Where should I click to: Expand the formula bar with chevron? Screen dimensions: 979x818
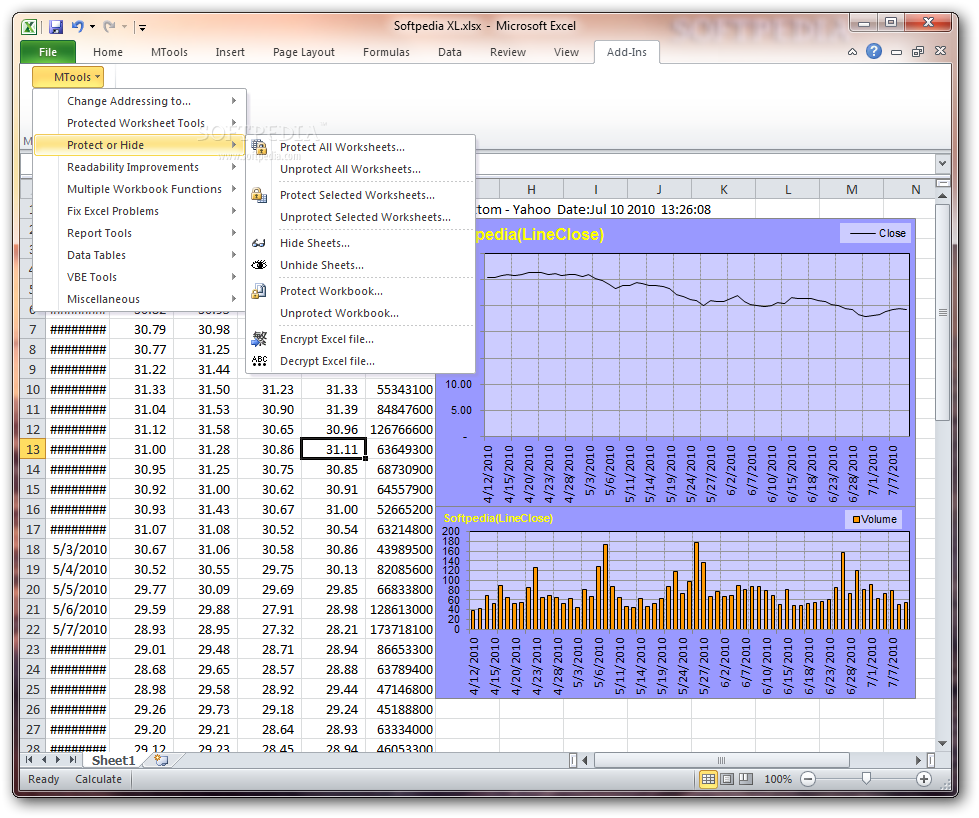coord(941,163)
